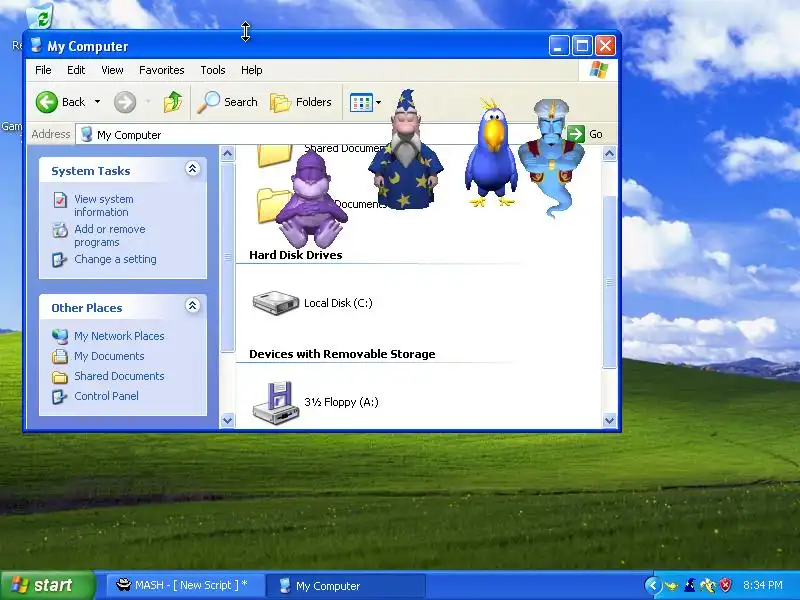Click the Bonzi purple gorilla character
Screen dimensions: 800x600
pyautogui.click(x=311, y=200)
